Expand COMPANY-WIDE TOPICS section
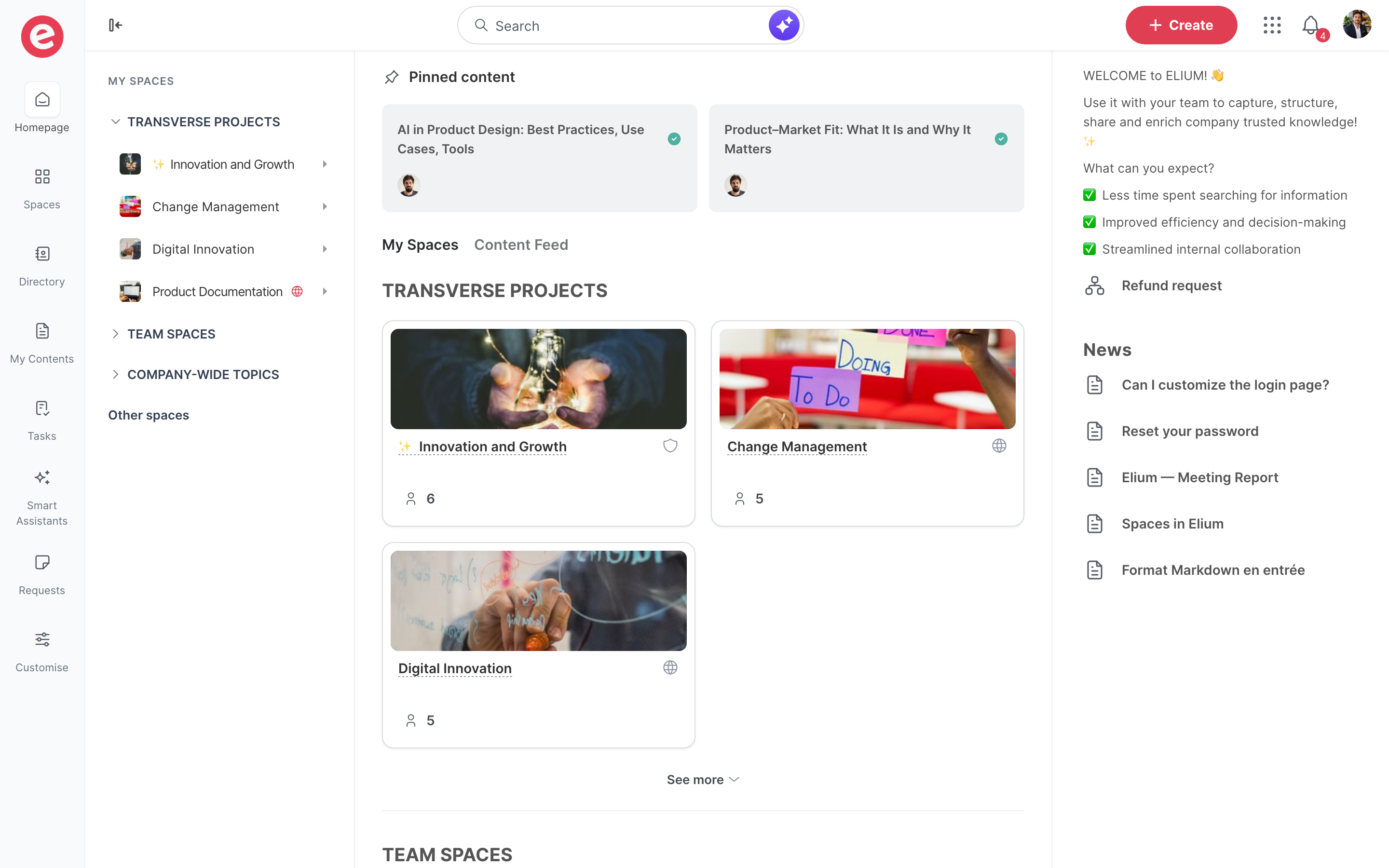This screenshot has width=1389, height=868. (x=115, y=374)
